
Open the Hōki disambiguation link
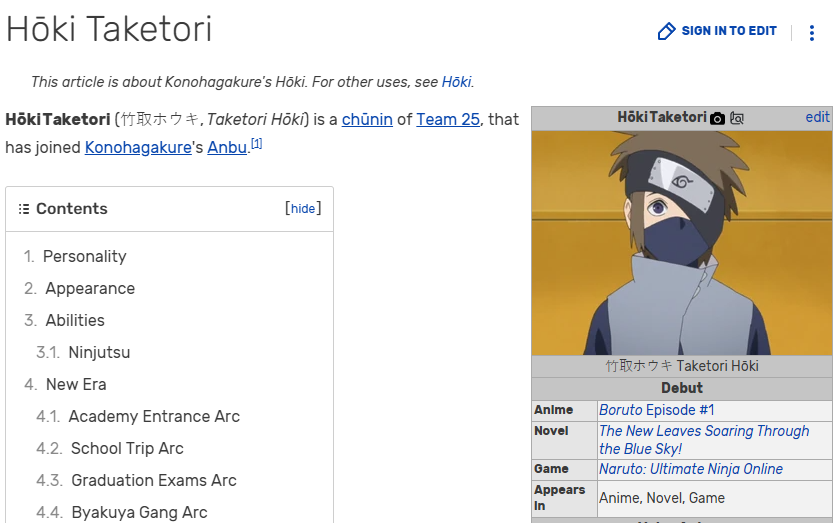pos(456,82)
